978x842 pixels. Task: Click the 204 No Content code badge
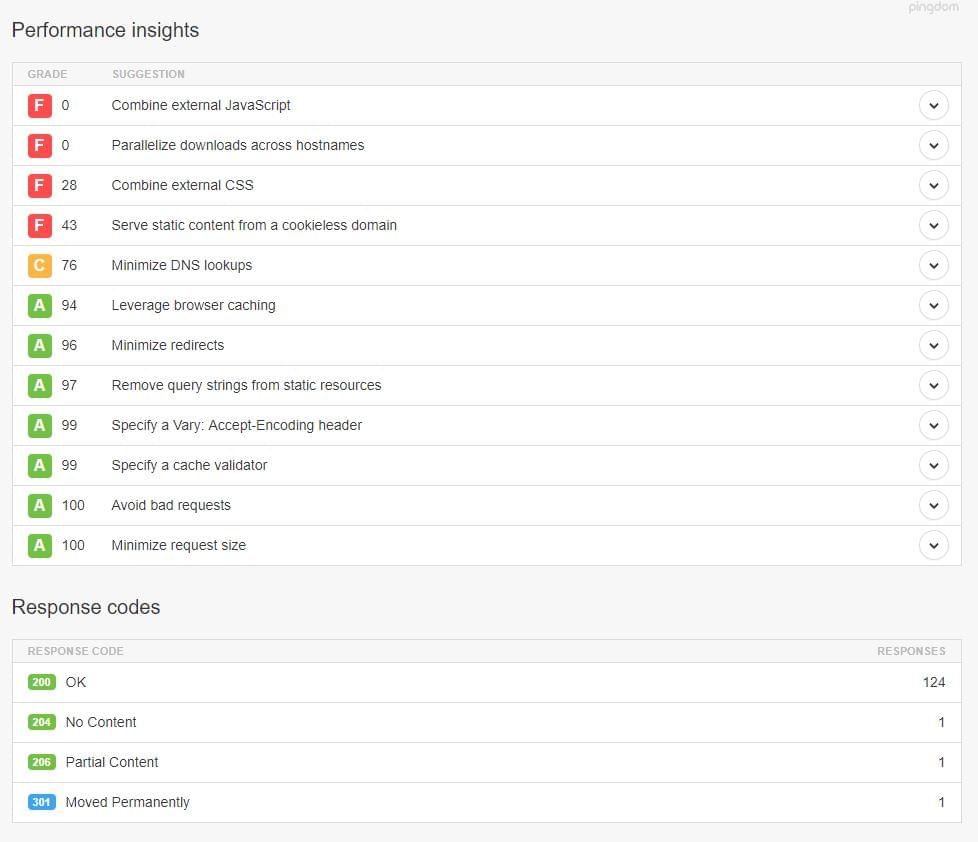[42, 722]
